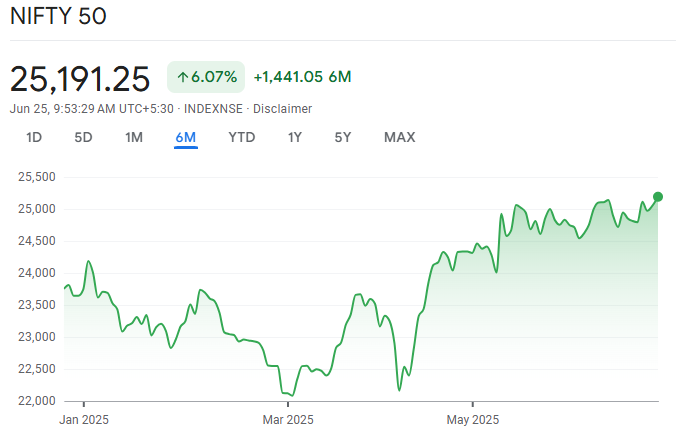This screenshot has width=676, height=430.
Task: Click the Mar 2025 axis label
Action: click(288, 418)
